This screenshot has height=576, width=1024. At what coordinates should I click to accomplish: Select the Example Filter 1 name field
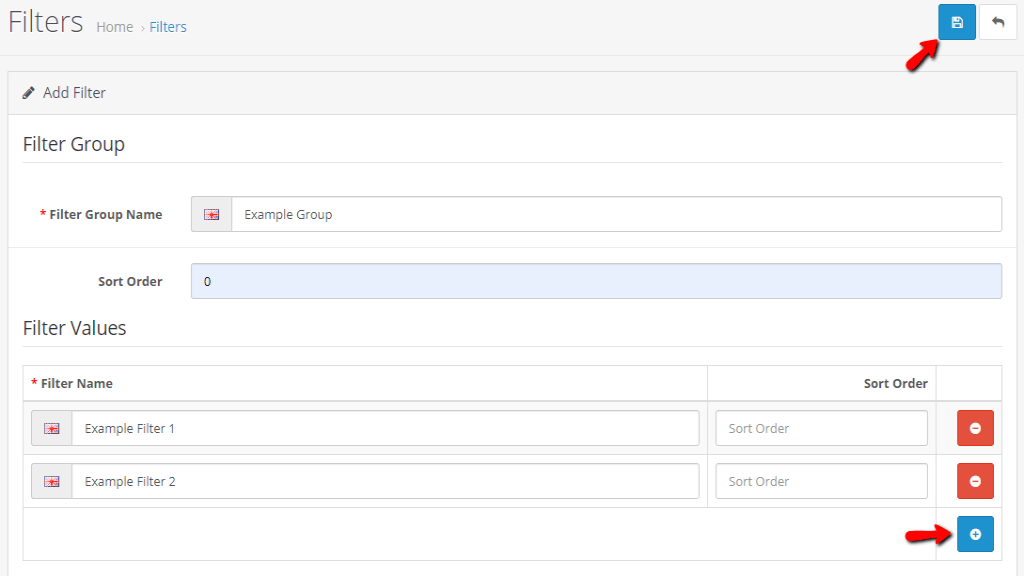pos(385,428)
